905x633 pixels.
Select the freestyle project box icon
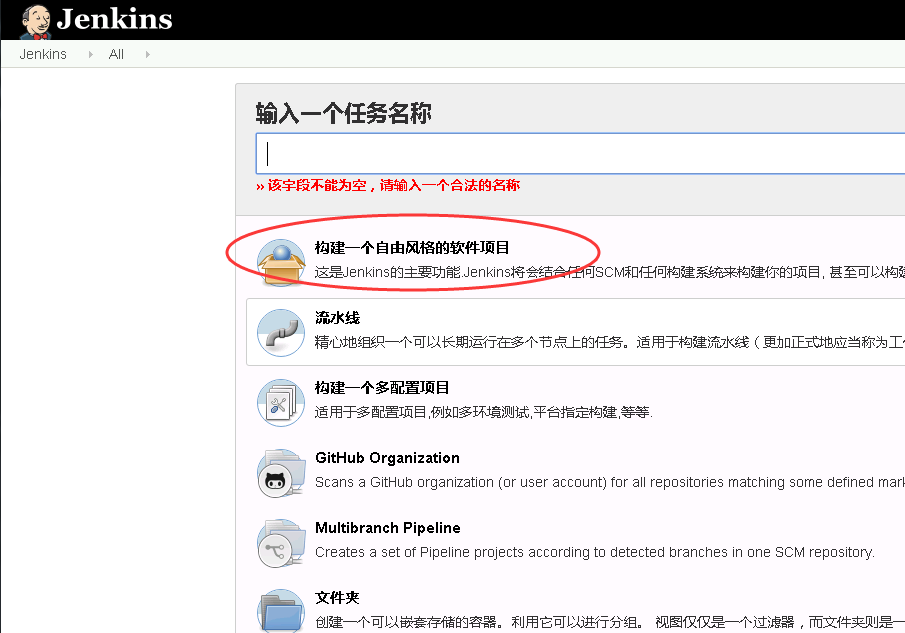[x=281, y=263]
